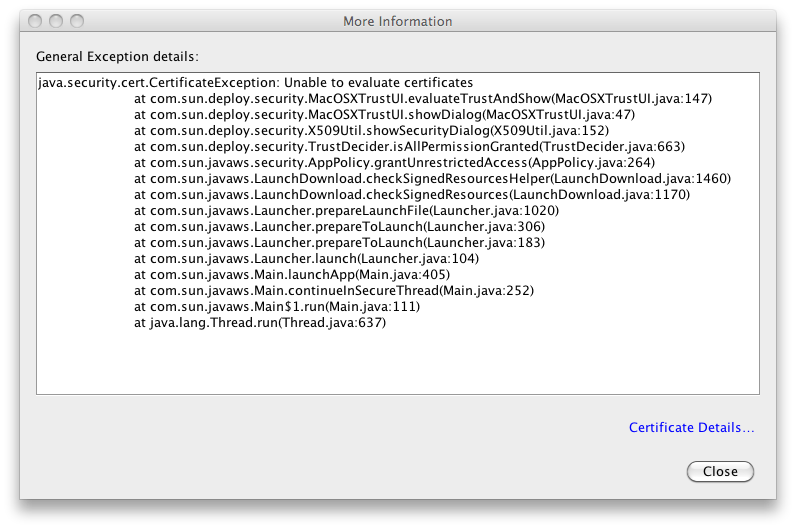Click the leftmost window close control

[x=35, y=21]
